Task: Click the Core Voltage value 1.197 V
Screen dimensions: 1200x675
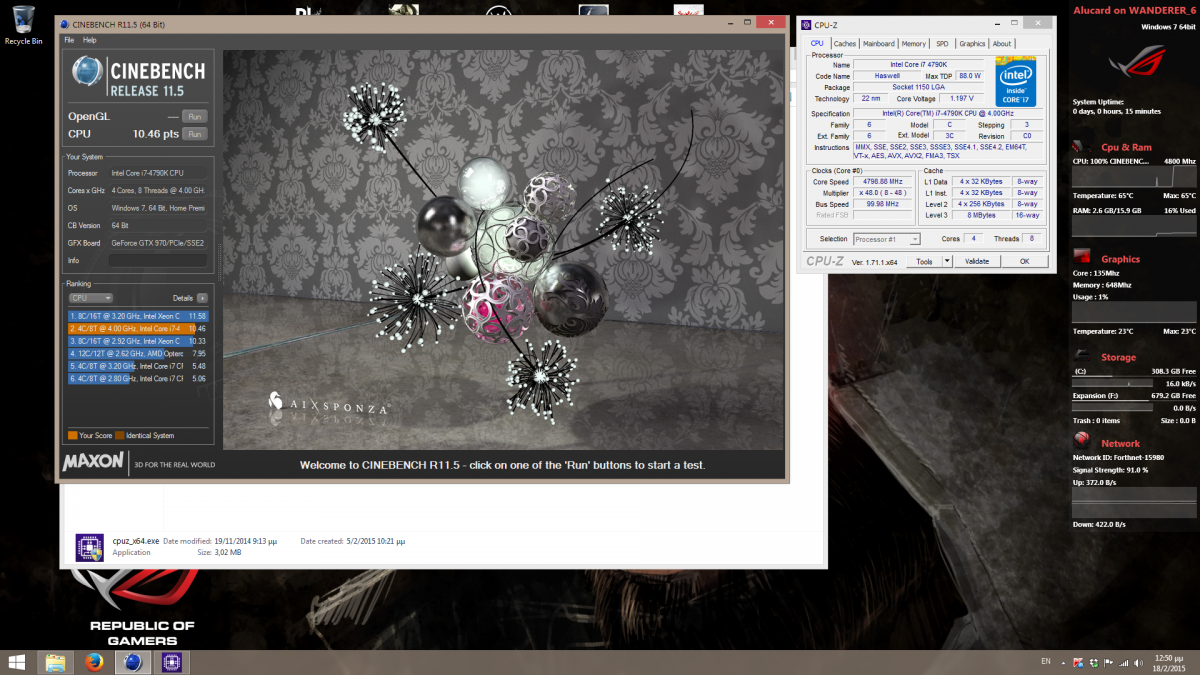Action: point(962,99)
